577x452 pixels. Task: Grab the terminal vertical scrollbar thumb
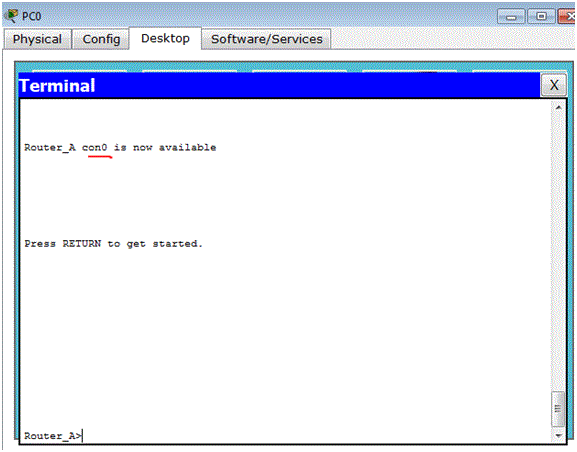[558, 409]
